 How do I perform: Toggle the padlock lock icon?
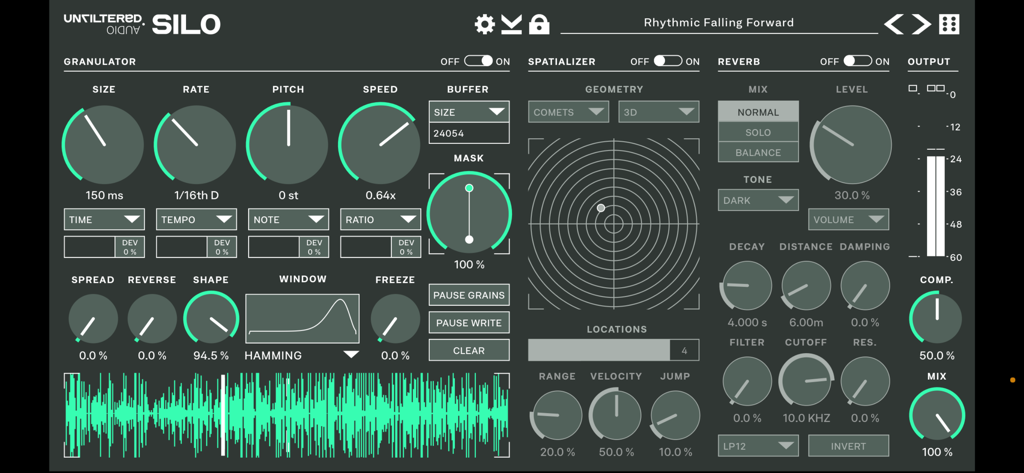click(x=539, y=24)
